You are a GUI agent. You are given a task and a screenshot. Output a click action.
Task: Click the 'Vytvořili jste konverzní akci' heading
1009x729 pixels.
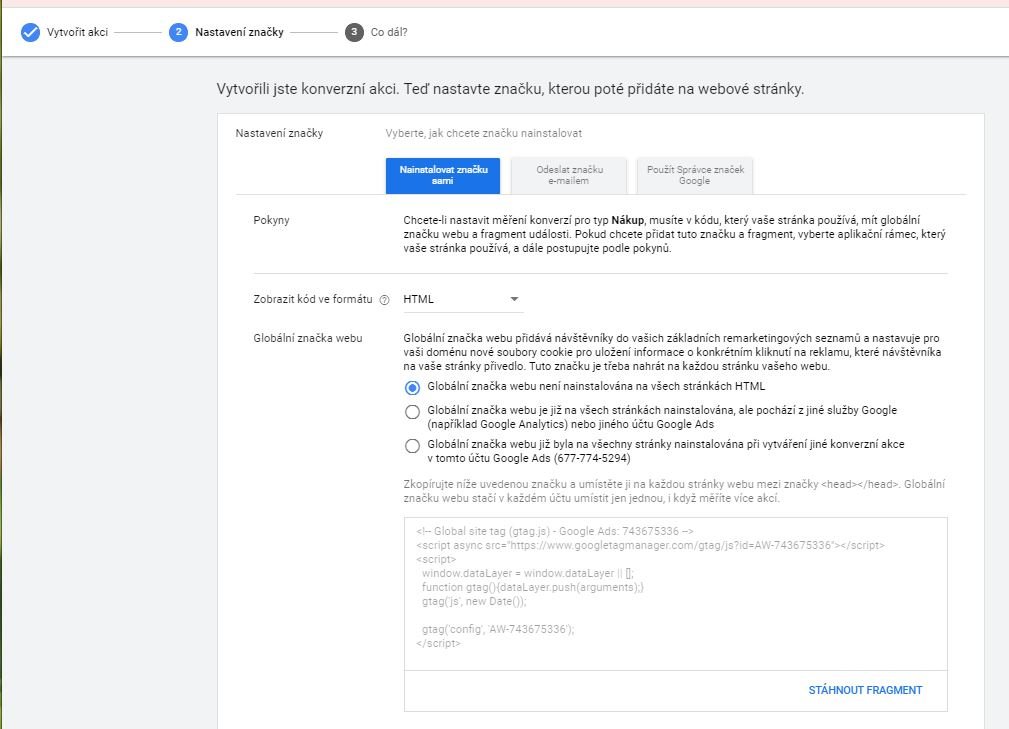point(510,89)
